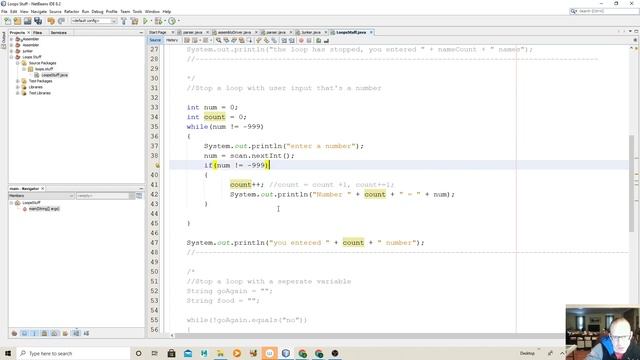Toggle Fully Qualified Names in Navigator
Screen dimensions: 640x360
(65, 333)
